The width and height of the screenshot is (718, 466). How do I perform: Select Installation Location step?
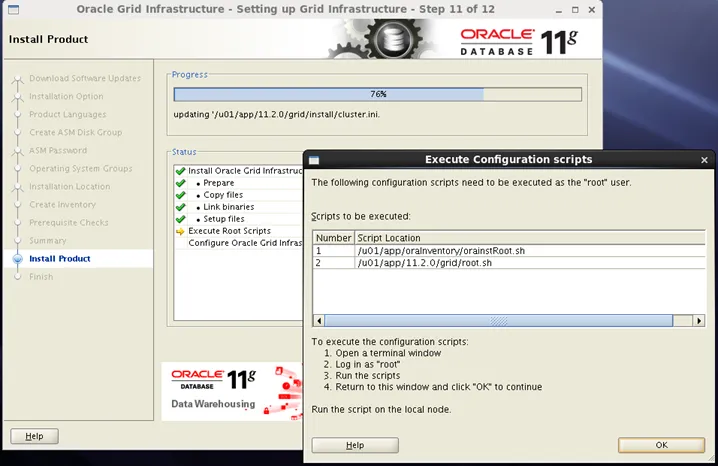[x=70, y=187]
